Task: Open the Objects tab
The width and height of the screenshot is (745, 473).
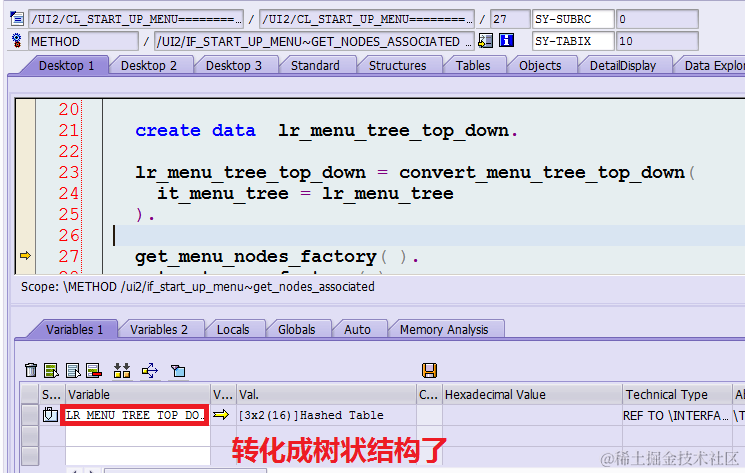Action: click(540, 66)
